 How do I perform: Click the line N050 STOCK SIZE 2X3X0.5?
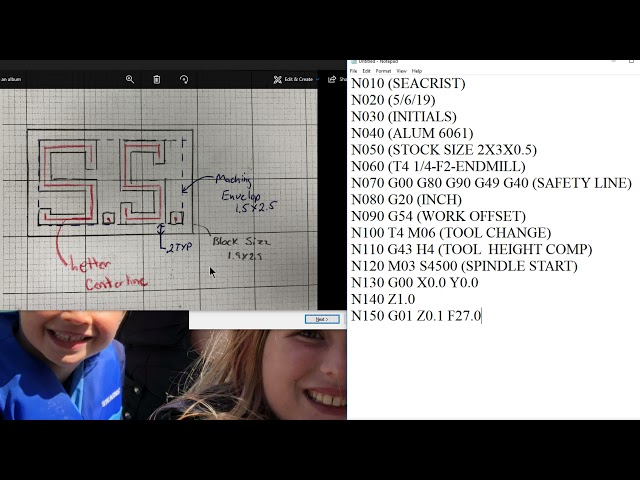click(x=444, y=150)
